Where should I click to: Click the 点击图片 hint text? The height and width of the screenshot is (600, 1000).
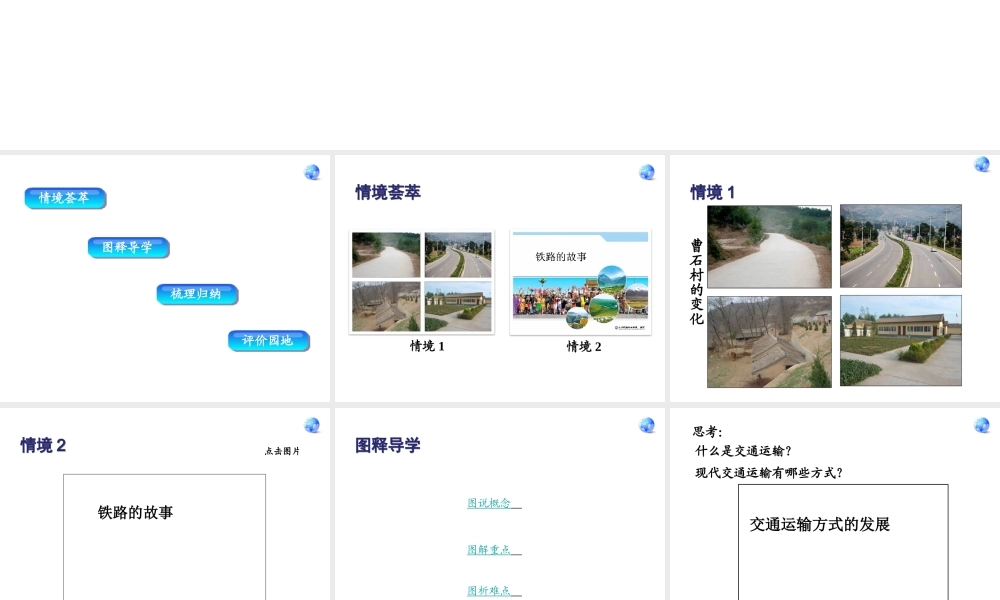282,451
